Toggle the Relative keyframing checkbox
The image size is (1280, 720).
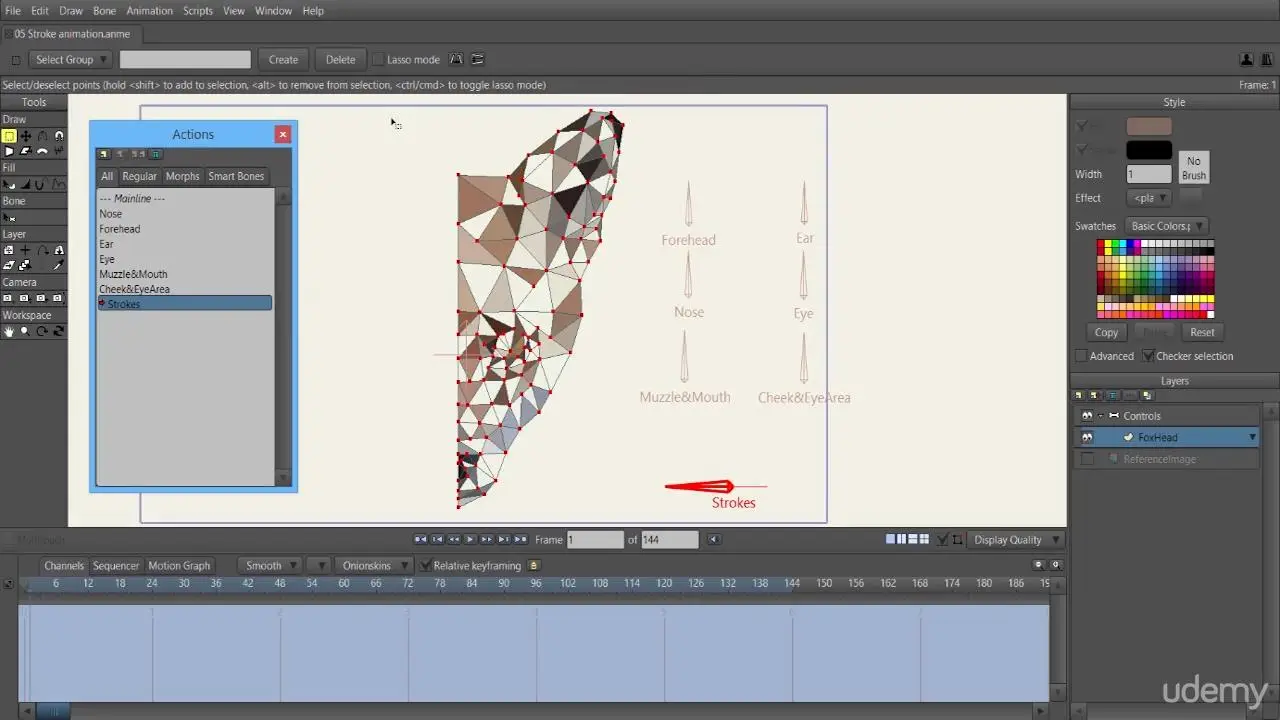pos(426,566)
